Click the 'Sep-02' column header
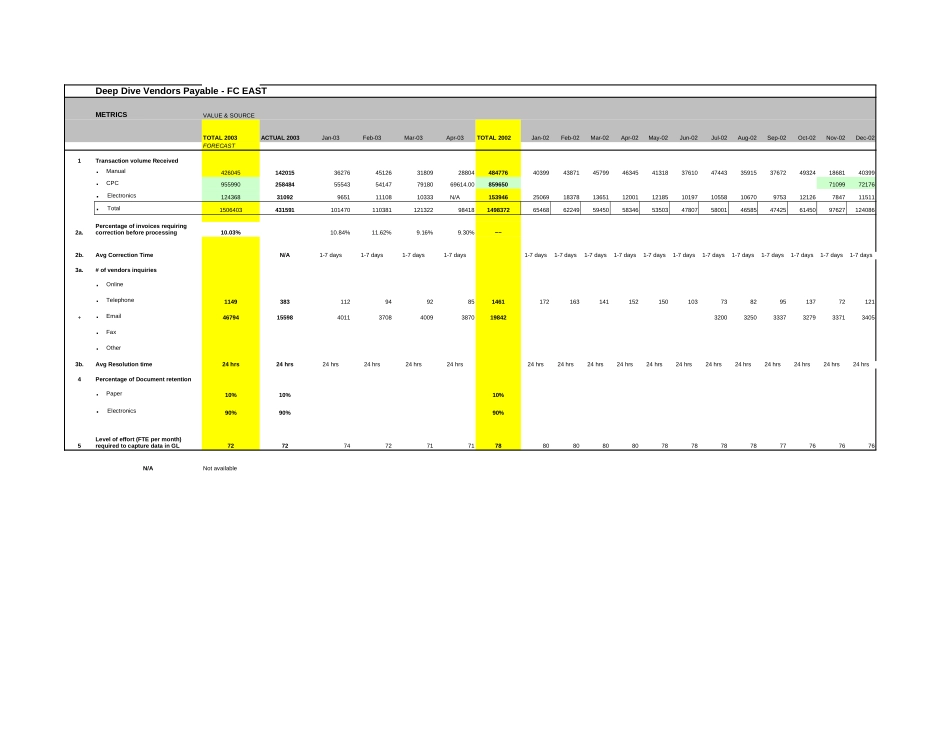The image size is (950, 735). coord(777,138)
